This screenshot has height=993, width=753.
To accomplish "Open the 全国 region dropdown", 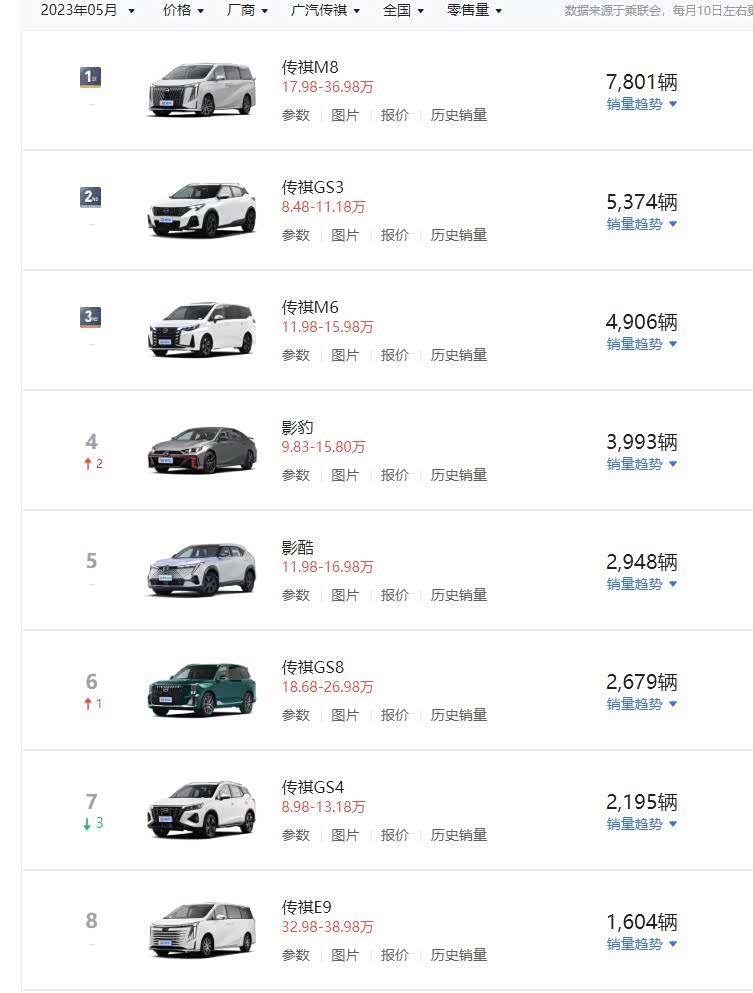I will 403,11.
